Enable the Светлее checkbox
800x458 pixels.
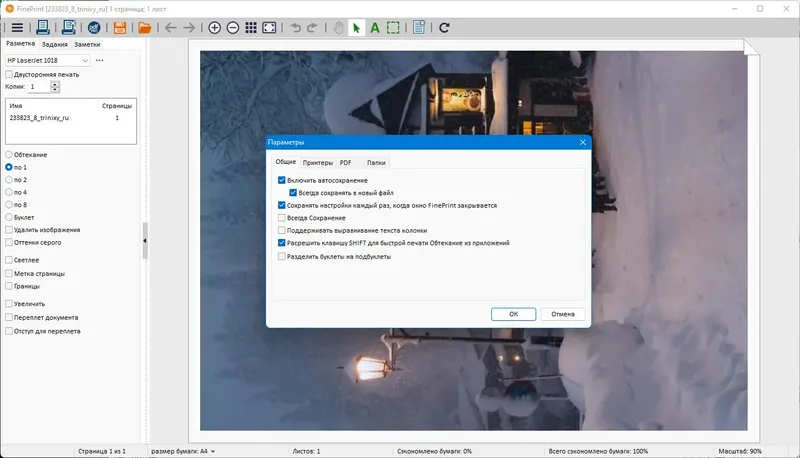point(9,260)
